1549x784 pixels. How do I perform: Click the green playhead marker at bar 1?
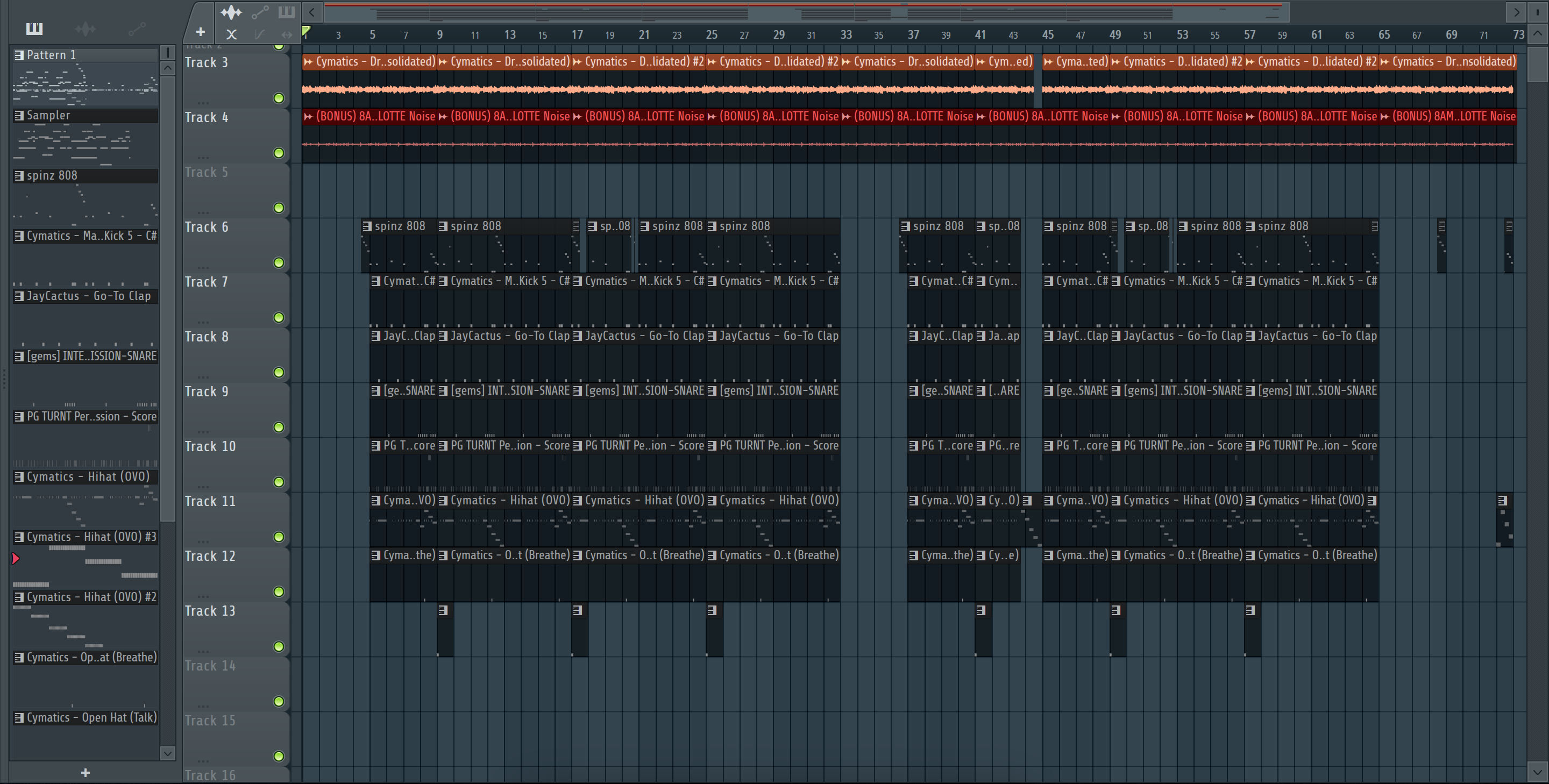point(306,31)
